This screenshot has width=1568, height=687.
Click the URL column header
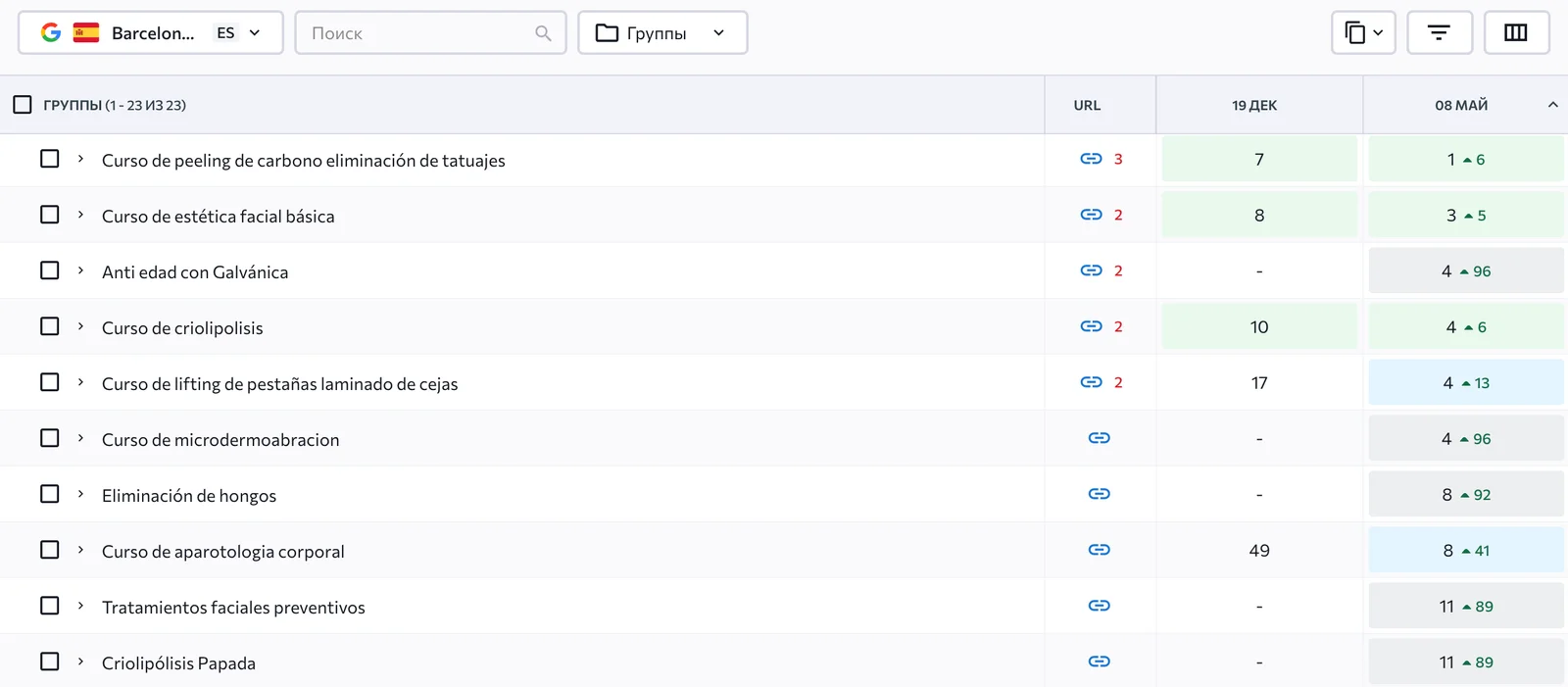(1087, 105)
